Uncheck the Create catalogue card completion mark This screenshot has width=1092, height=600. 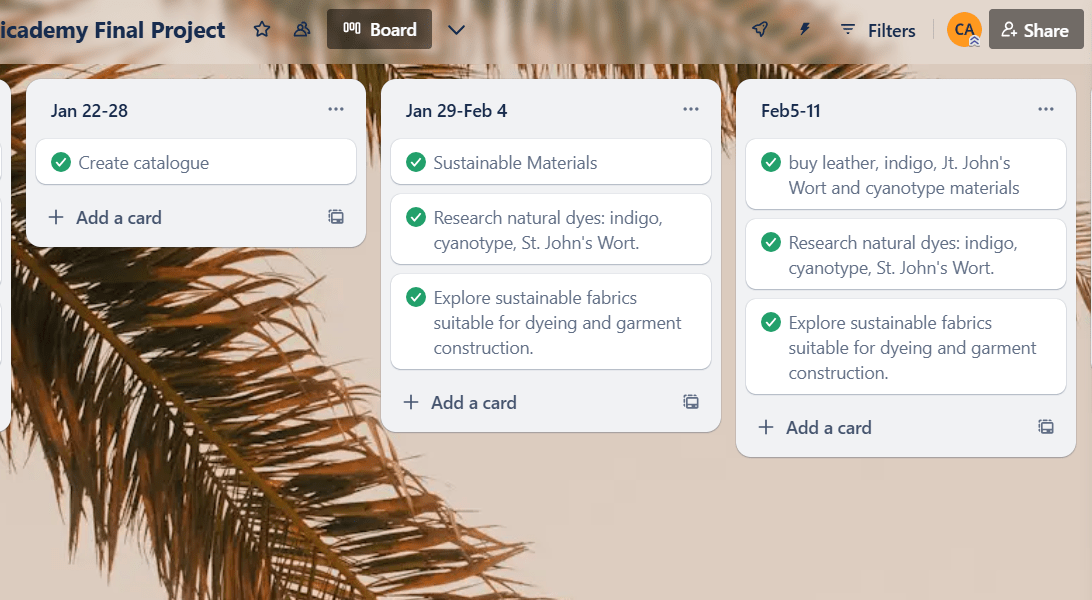(x=61, y=162)
